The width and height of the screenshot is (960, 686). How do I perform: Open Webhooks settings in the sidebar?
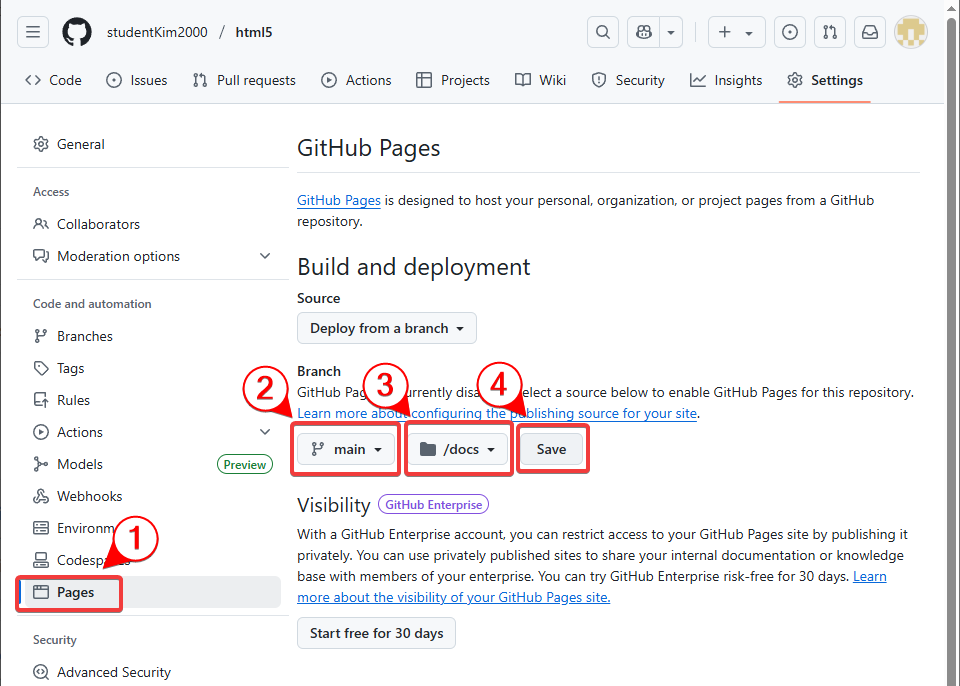click(x=90, y=495)
